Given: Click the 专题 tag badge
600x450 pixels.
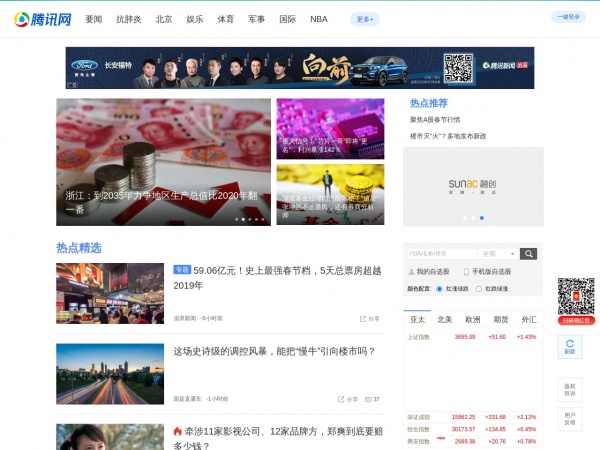Looking at the screenshot, I should [182, 269].
